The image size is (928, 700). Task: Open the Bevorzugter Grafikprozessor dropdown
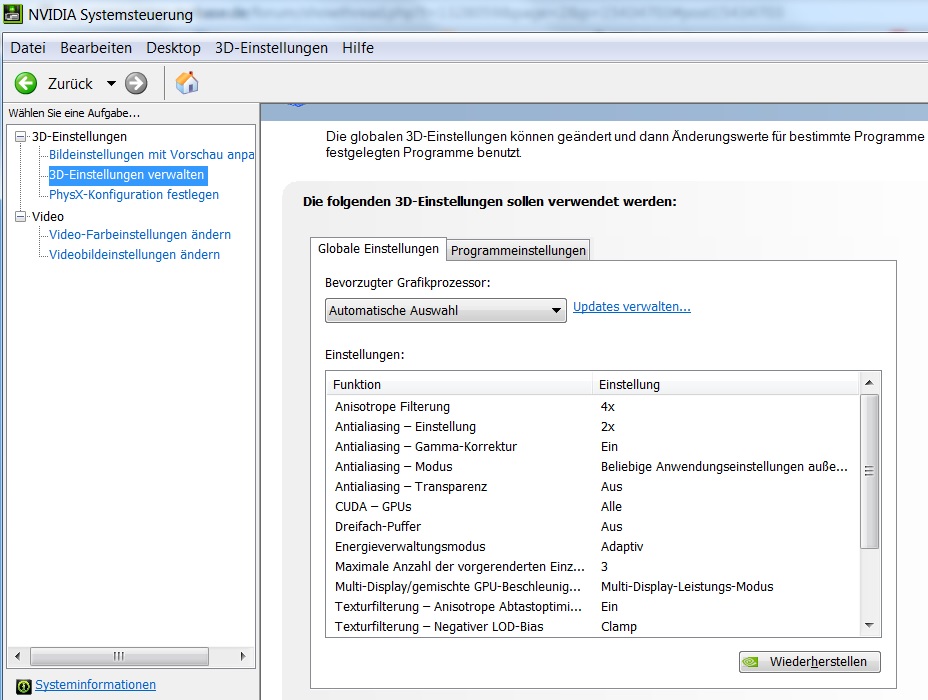[x=446, y=310]
